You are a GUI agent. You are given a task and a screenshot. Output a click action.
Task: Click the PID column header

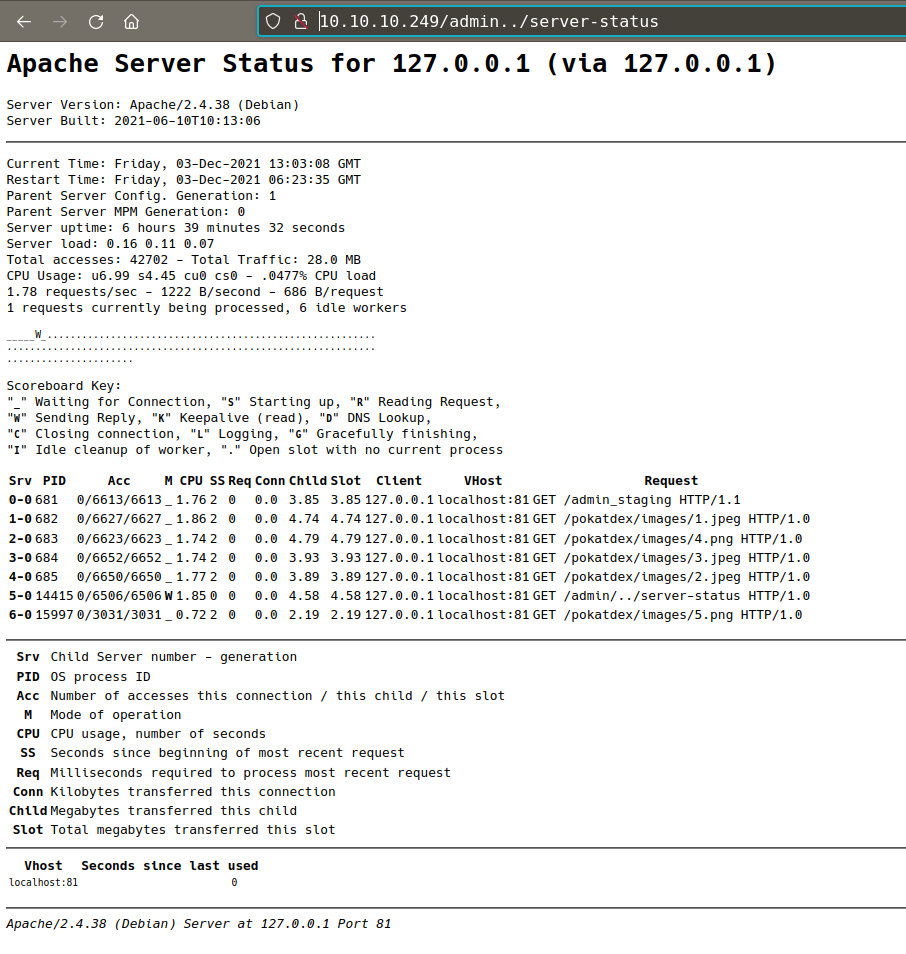(x=54, y=481)
